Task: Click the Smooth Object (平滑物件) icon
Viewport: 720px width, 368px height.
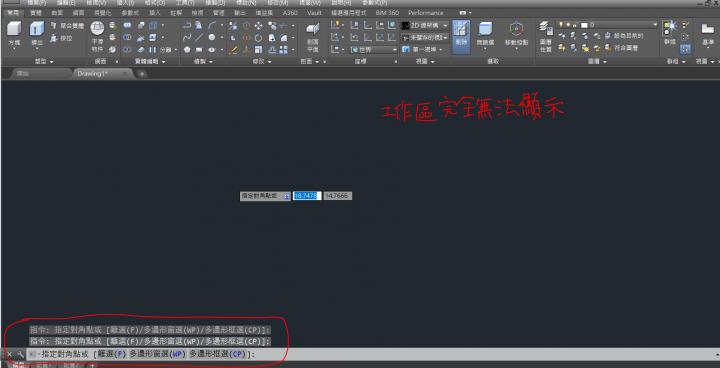Action: pos(97,37)
